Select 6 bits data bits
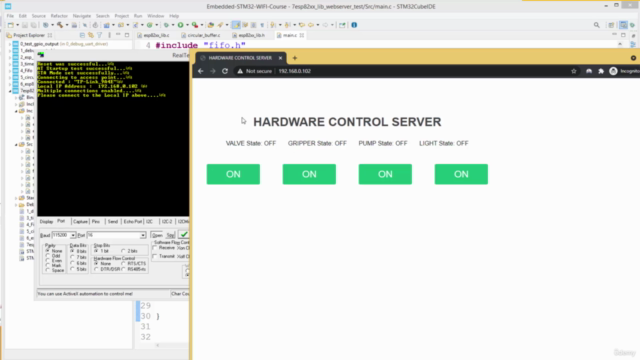The height and width of the screenshot is (360, 640). [x=72, y=263]
